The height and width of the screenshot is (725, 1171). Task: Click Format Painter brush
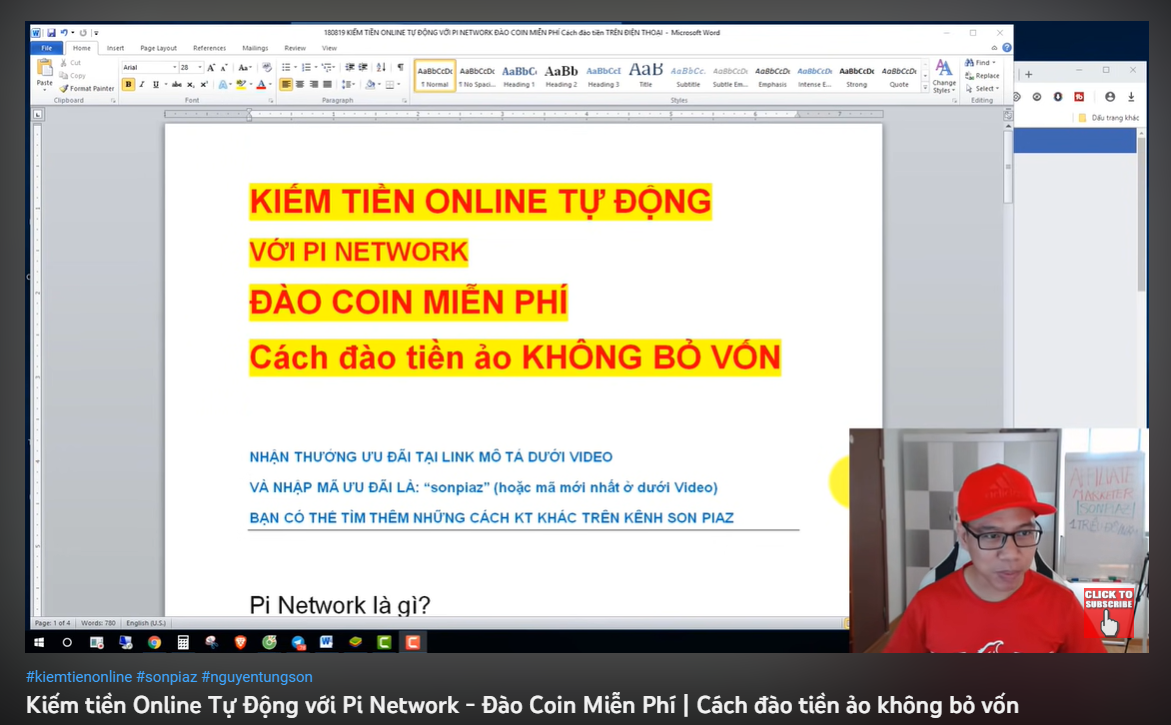tap(87, 88)
